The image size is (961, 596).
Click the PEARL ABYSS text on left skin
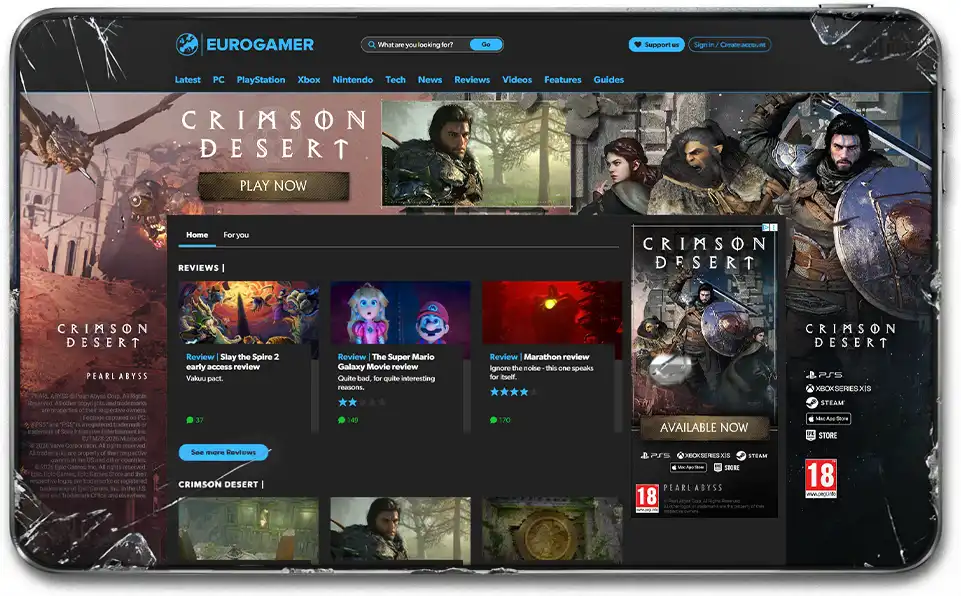116,376
